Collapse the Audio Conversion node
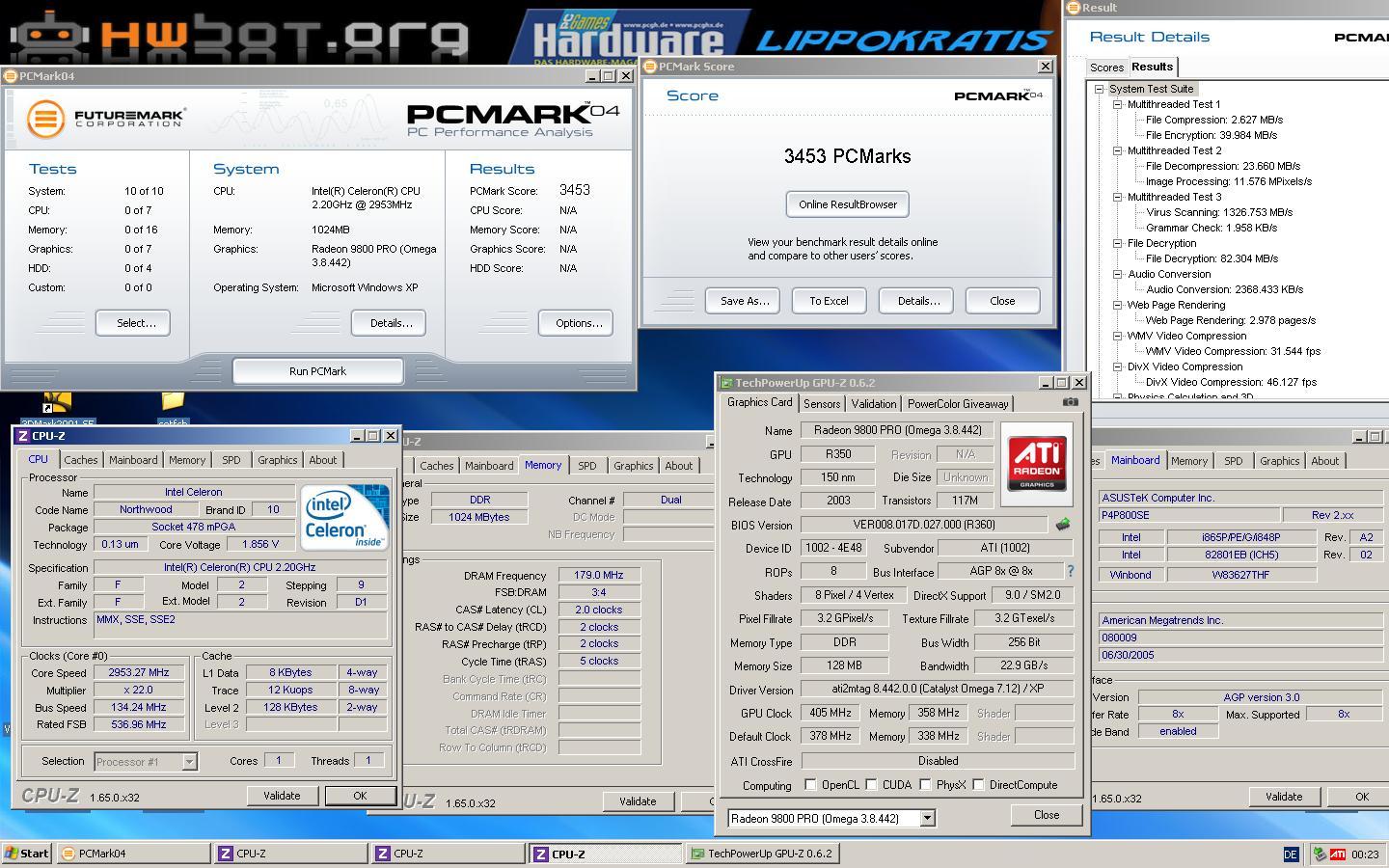 coord(1118,274)
